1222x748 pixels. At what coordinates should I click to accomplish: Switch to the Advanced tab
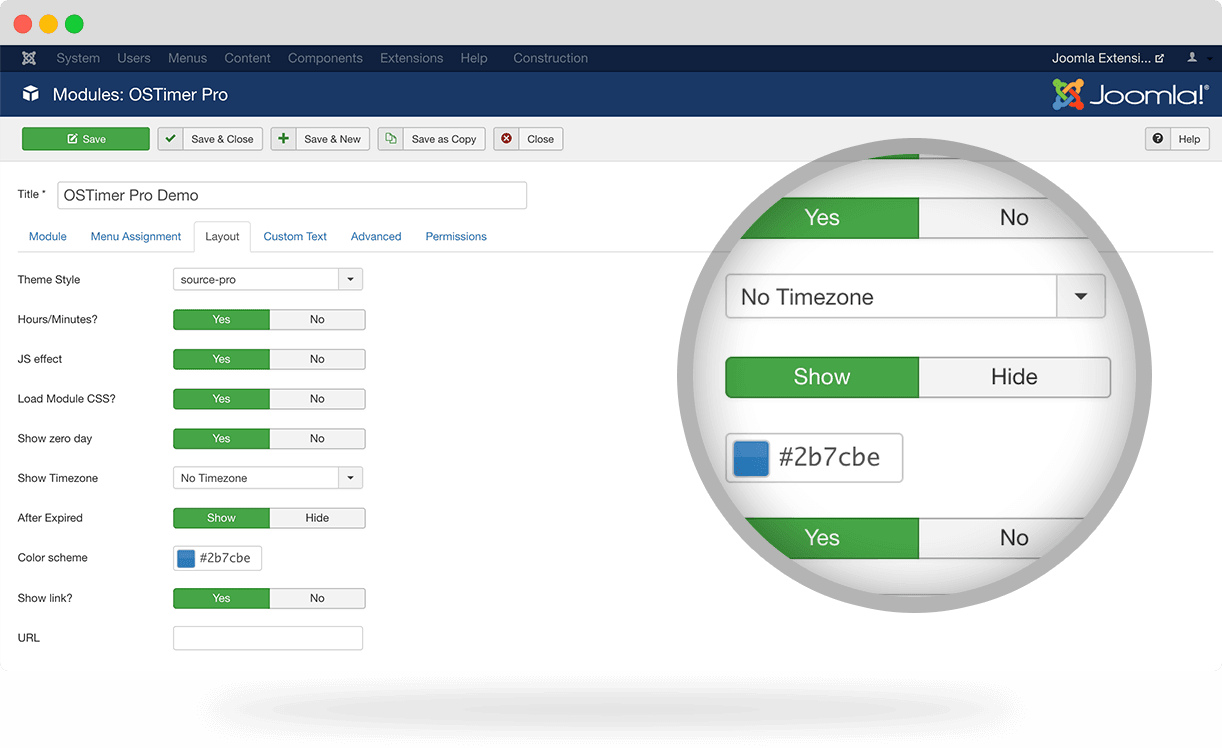click(376, 236)
